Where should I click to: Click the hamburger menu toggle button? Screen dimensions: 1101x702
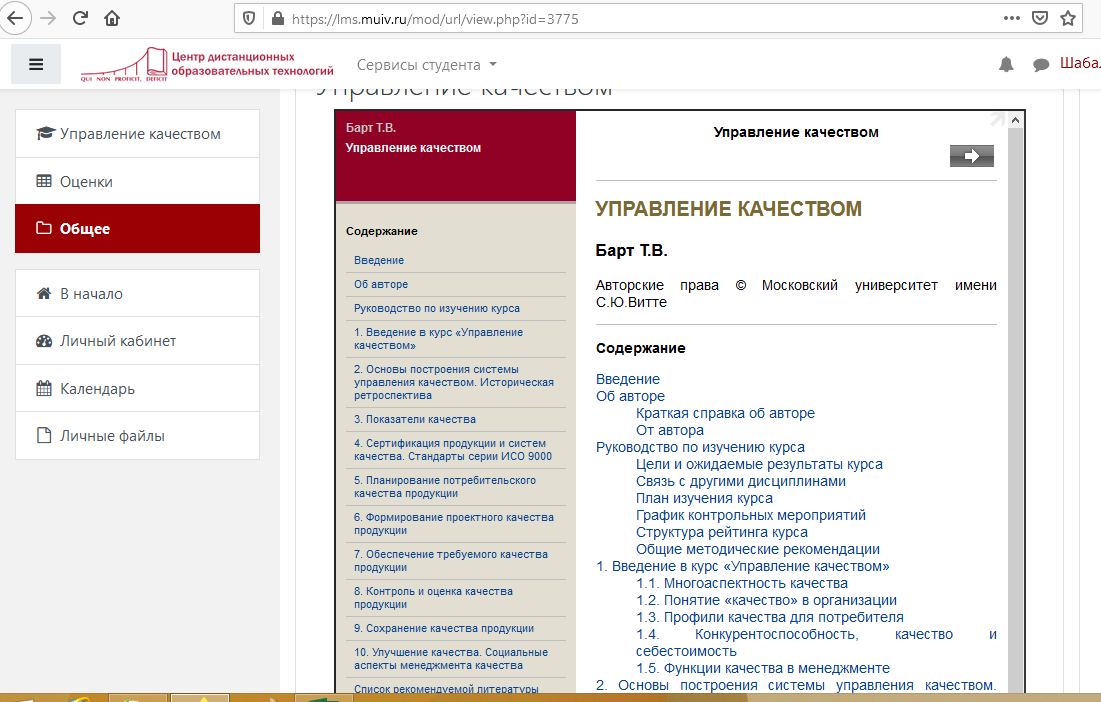pos(36,65)
